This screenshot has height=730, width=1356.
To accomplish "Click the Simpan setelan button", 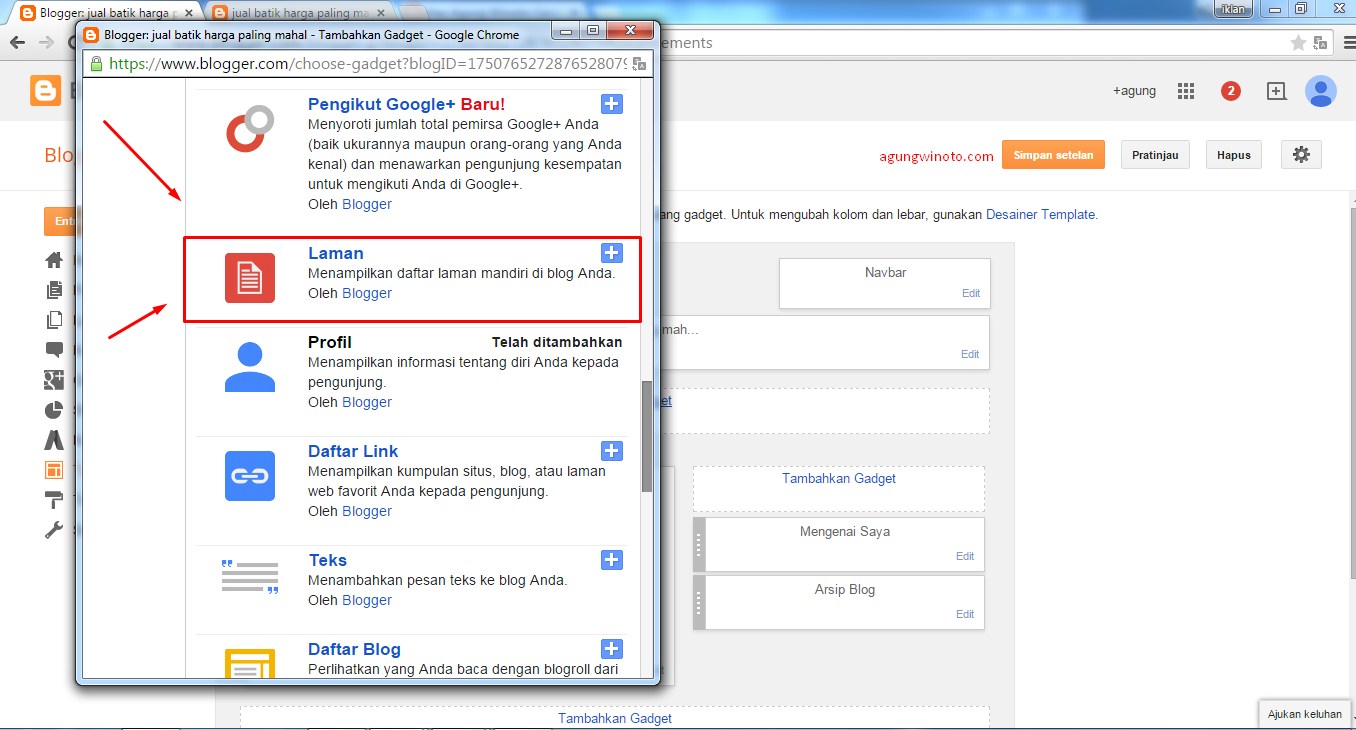I will click(1053, 155).
